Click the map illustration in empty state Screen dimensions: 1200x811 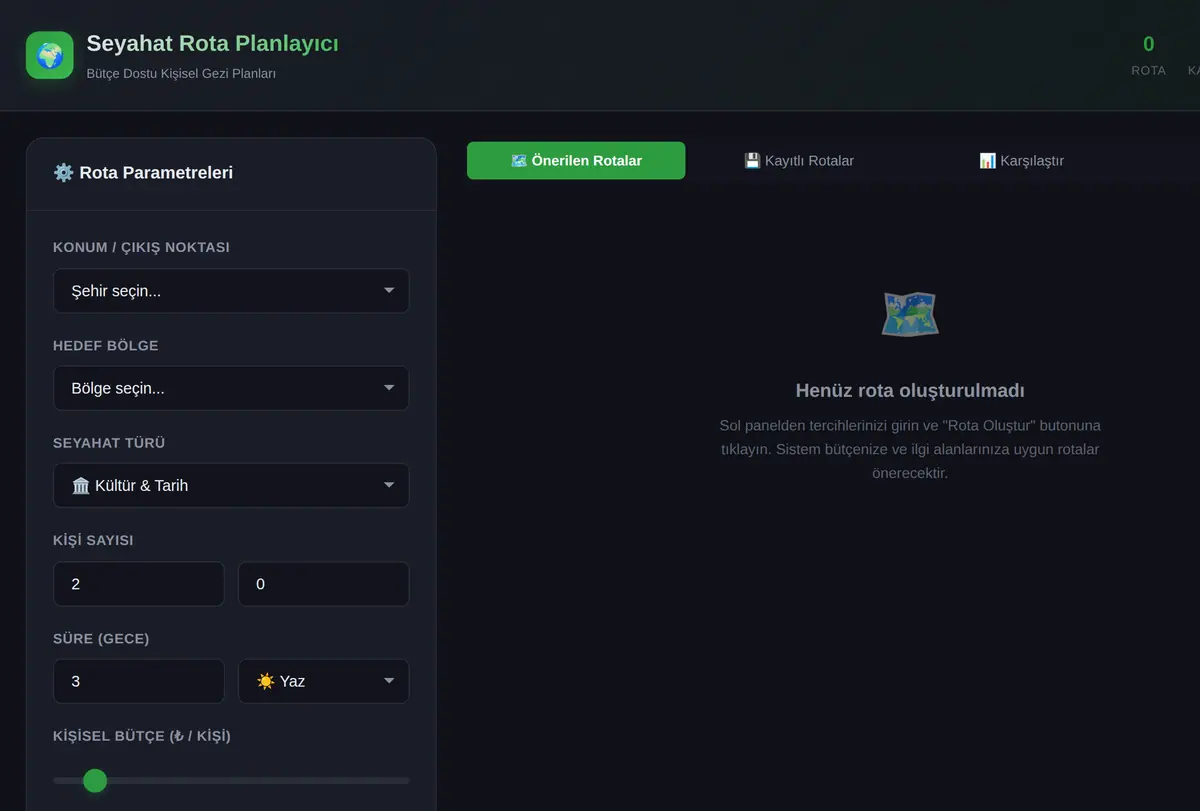(x=910, y=314)
